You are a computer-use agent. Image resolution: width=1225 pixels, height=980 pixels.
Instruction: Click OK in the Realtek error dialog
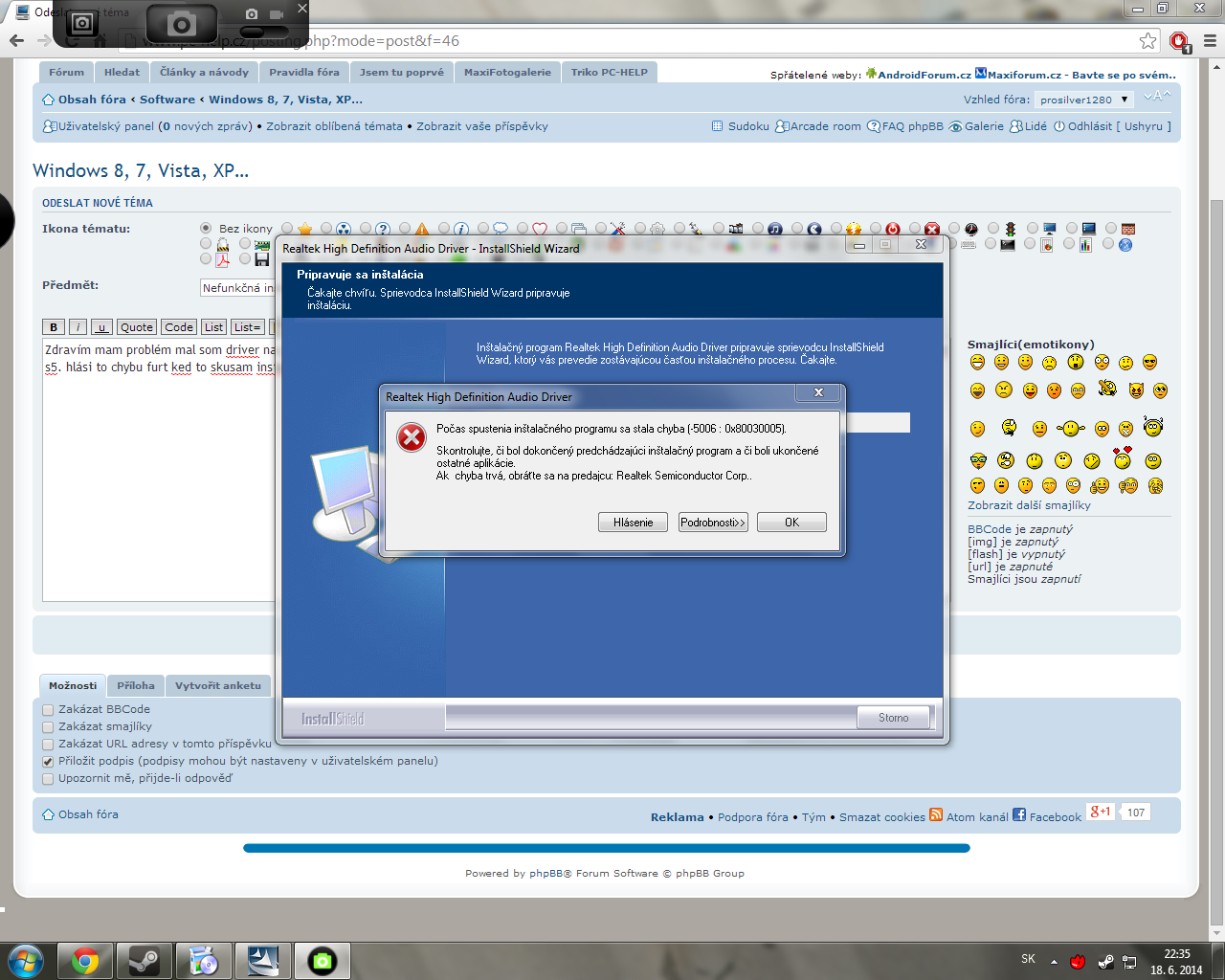[791, 523]
